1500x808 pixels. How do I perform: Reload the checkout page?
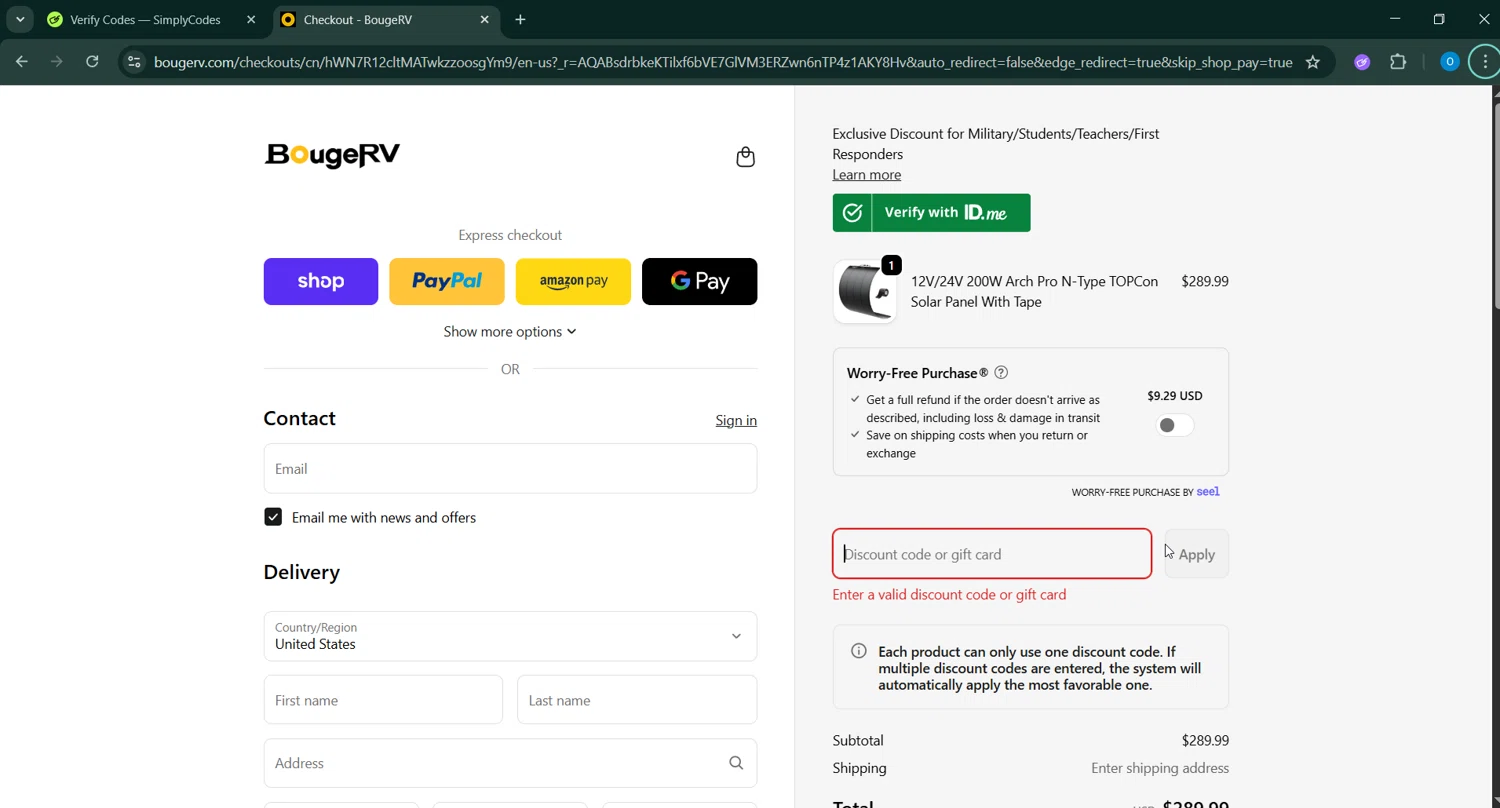pos(92,62)
